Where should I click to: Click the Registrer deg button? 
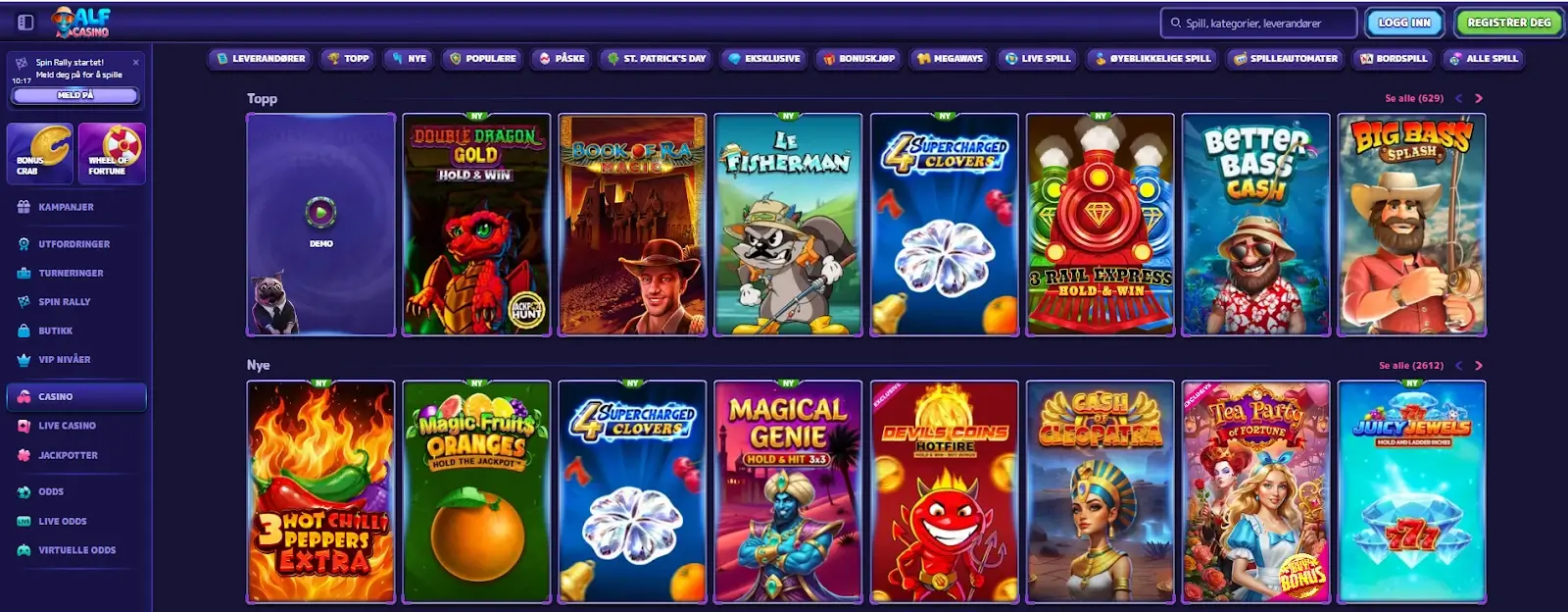tap(1509, 23)
